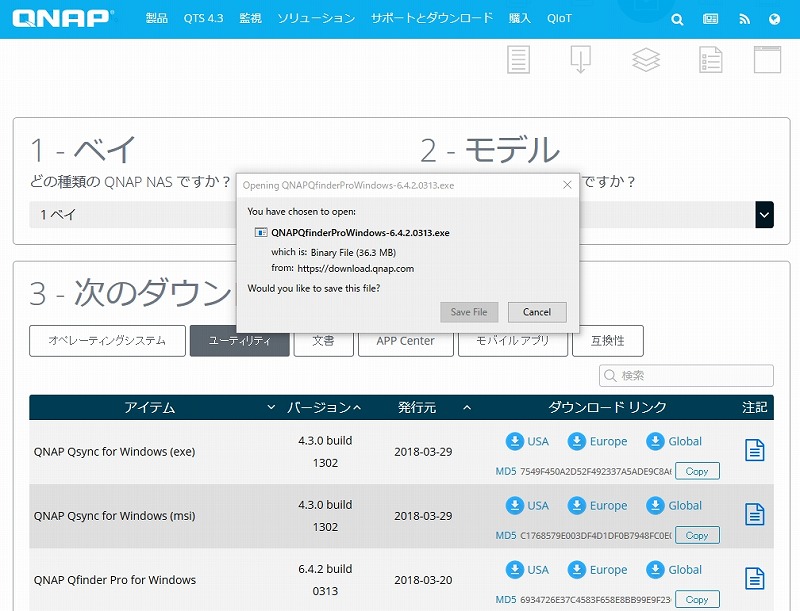Click the stacked layers icon below header
Screen dimensions: 800x611
pyautogui.click(x=646, y=60)
